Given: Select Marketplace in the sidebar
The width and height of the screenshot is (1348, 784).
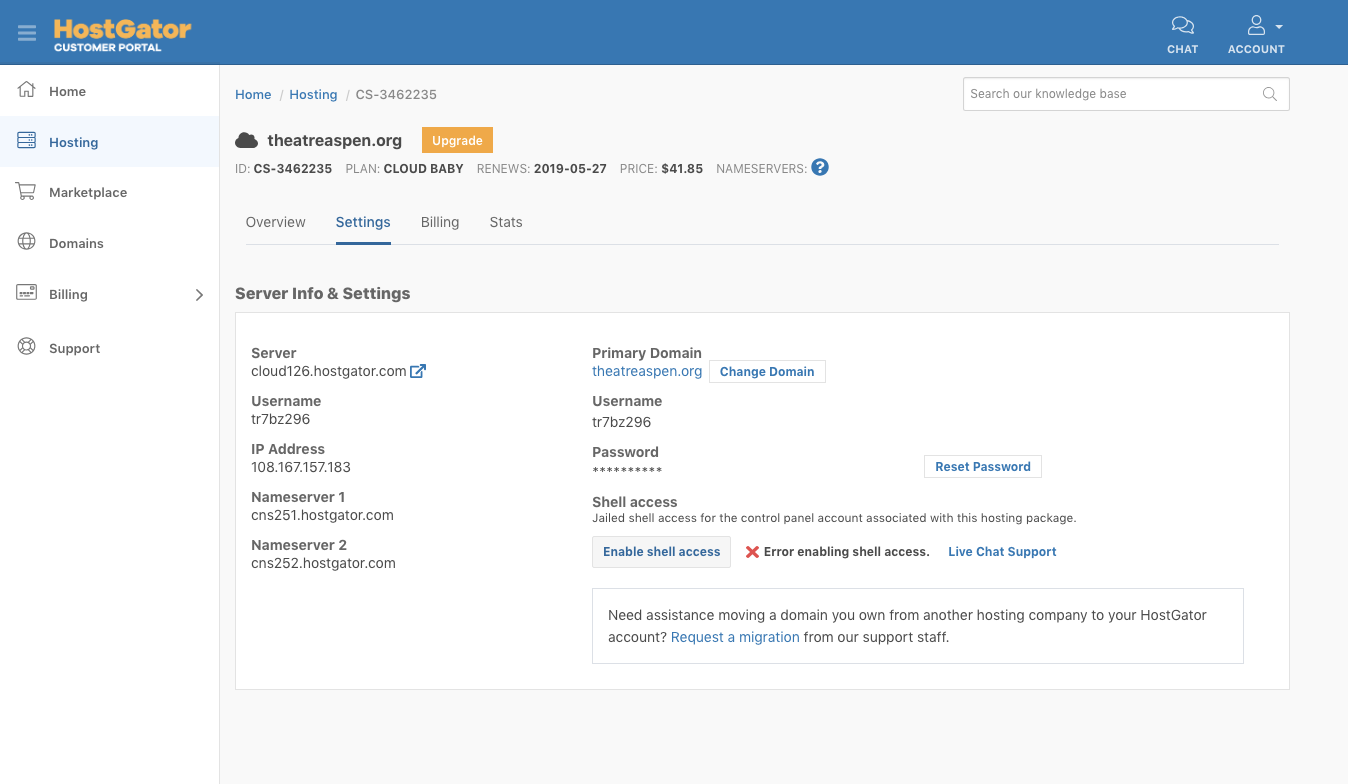Looking at the screenshot, I should (x=88, y=192).
